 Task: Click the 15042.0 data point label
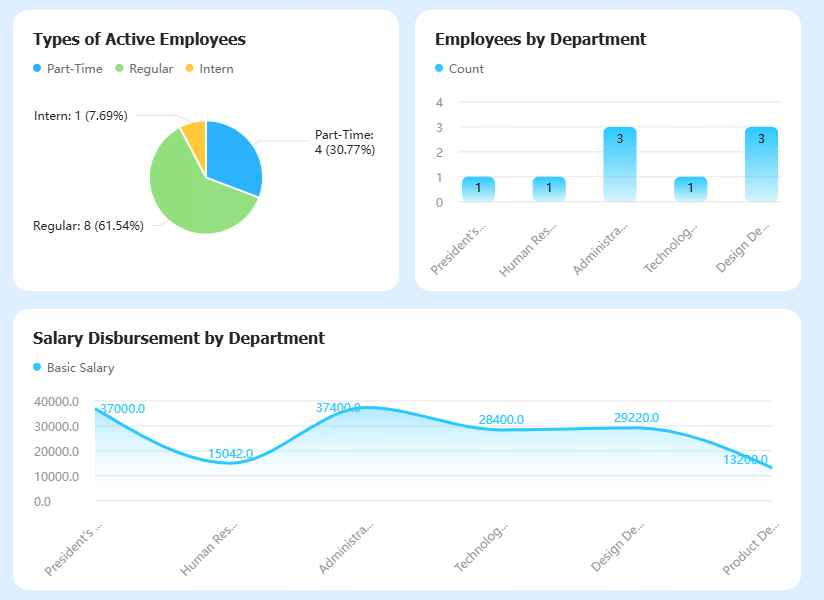point(230,453)
